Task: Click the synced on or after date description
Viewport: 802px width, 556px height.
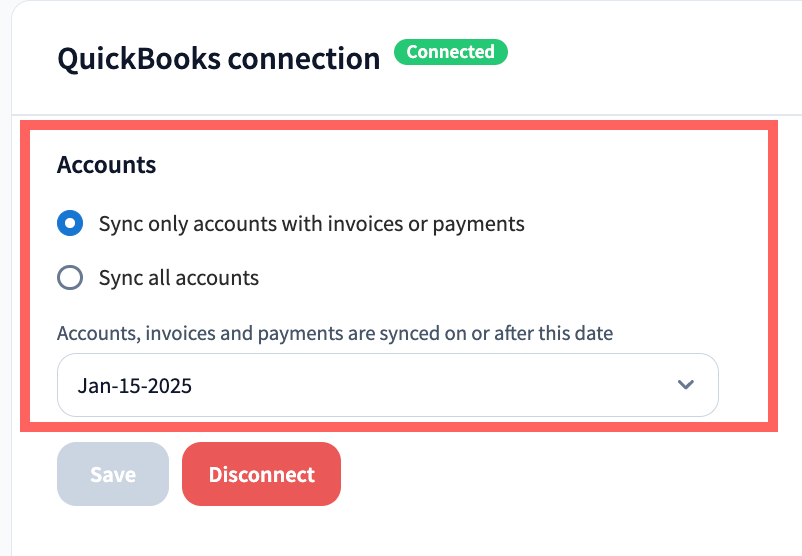Action: 335,333
